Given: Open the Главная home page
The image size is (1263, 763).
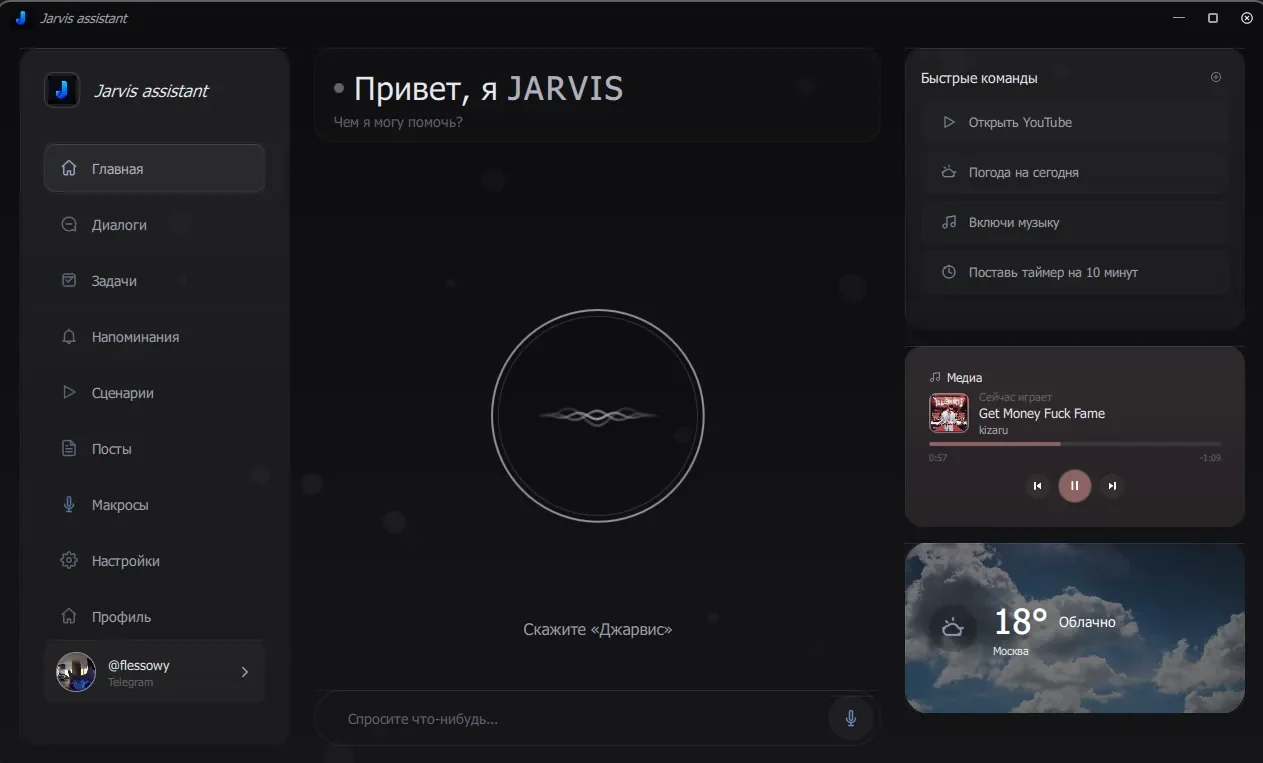Looking at the screenshot, I should (x=154, y=169).
